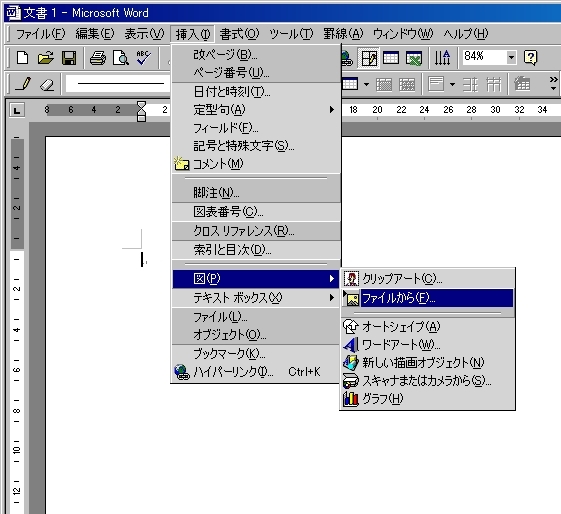Choose 新しい描画オブジェクト(N) item

[428, 362]
